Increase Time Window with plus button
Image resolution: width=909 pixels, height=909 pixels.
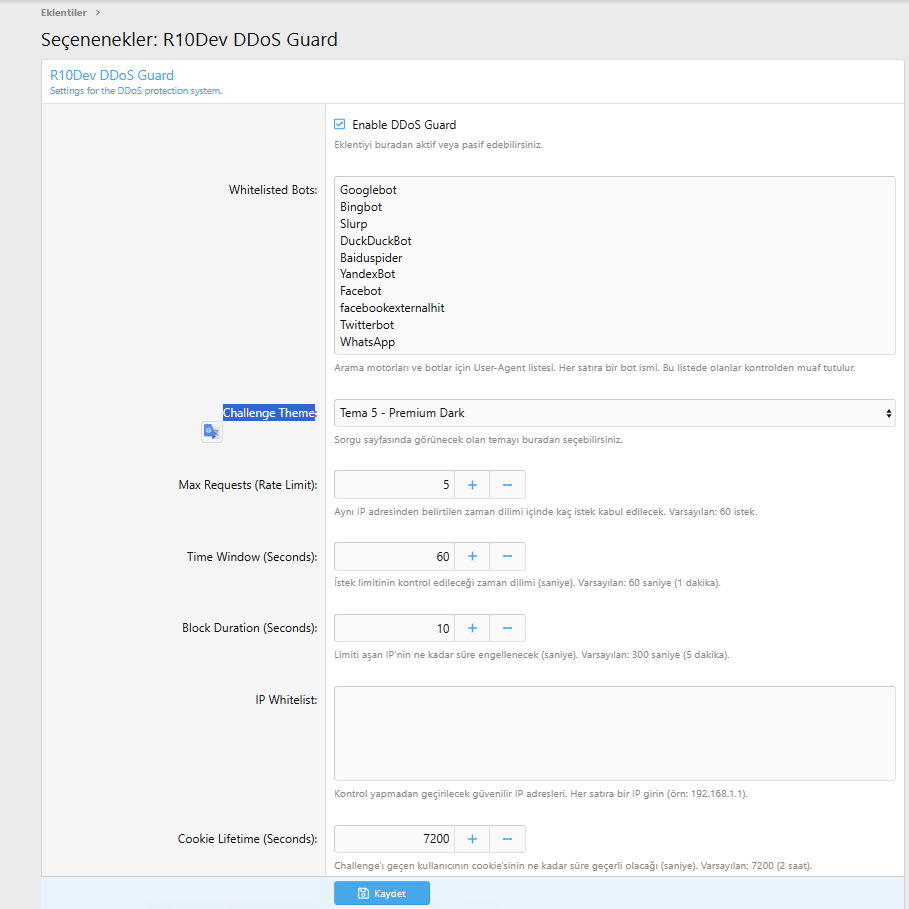pos(472,557)
